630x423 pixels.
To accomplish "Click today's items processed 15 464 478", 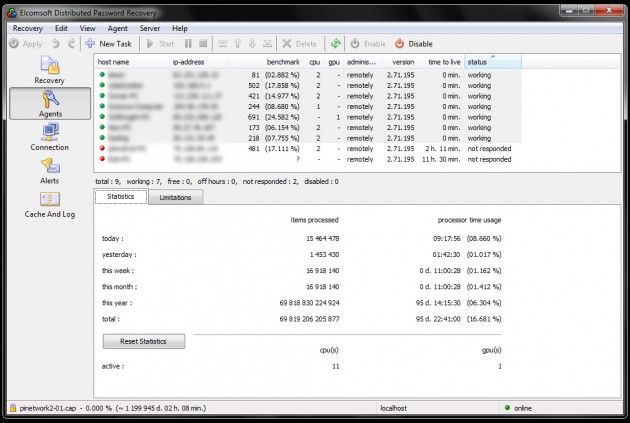I will [323, 239].
